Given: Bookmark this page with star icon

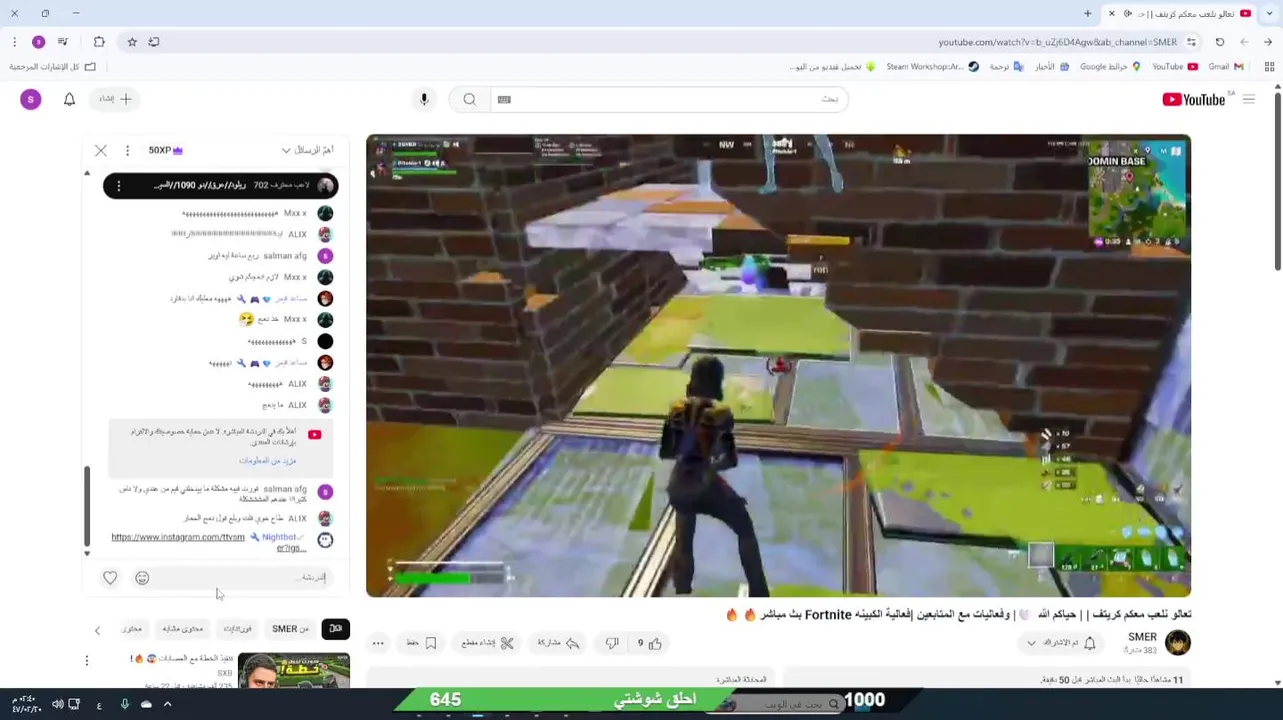Looking at the screenshot, I should point(132,42).
